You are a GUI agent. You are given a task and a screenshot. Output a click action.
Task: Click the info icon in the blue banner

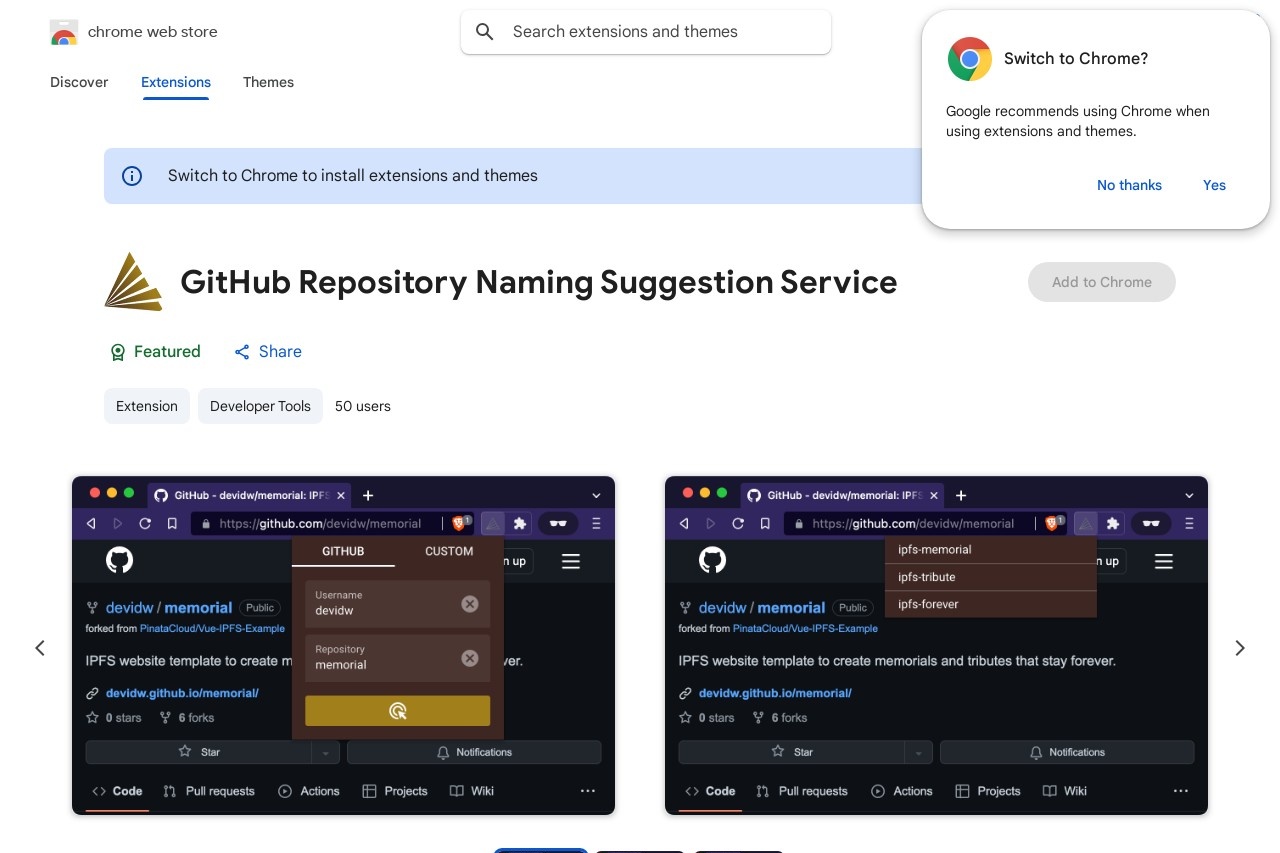click(x=132, y=176)
